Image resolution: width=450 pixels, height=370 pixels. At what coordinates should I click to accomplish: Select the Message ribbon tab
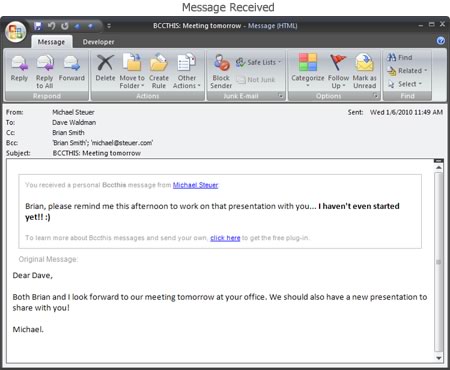click(x=51, y=42)
